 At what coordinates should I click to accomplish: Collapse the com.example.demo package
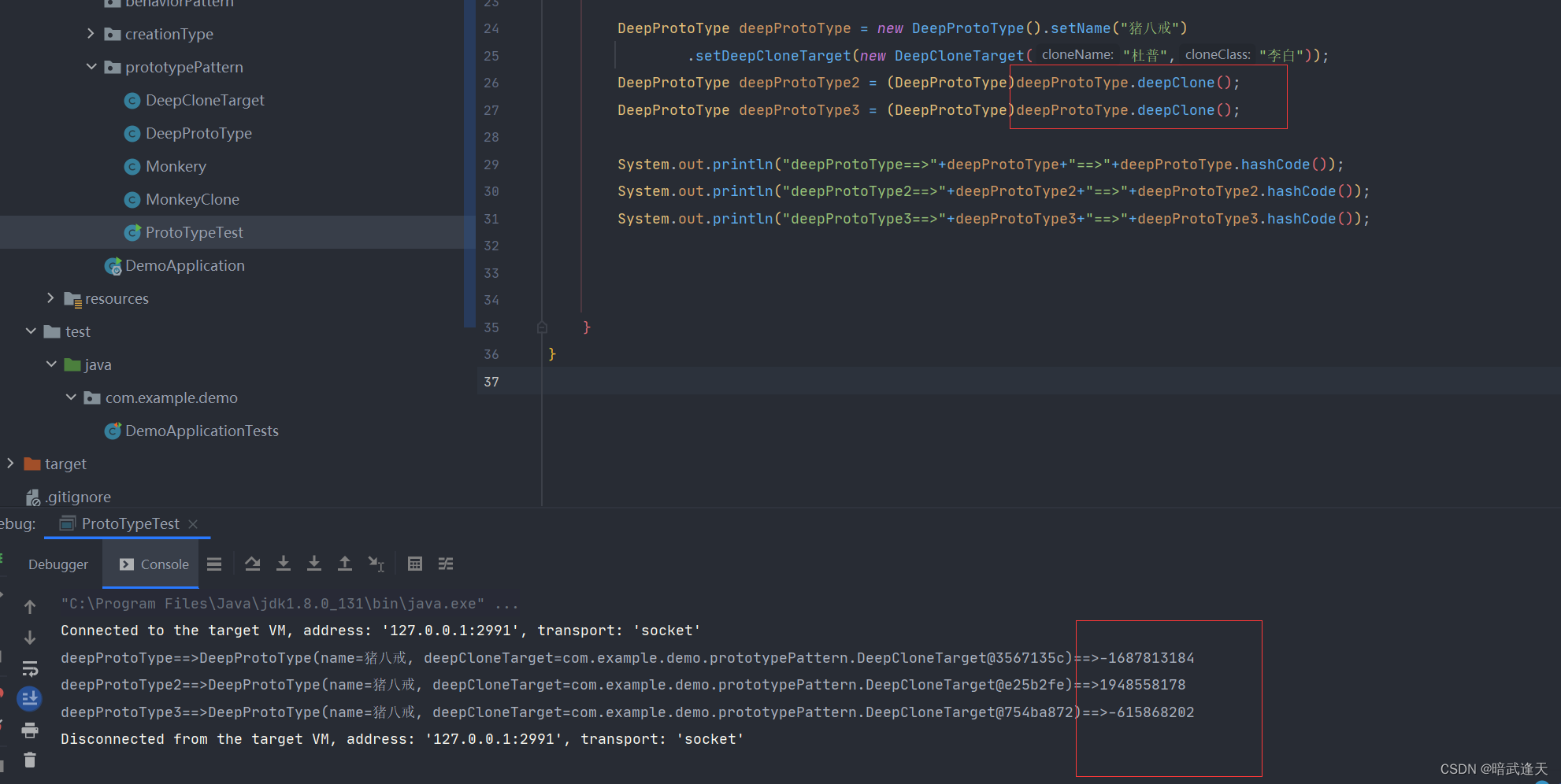71,398
